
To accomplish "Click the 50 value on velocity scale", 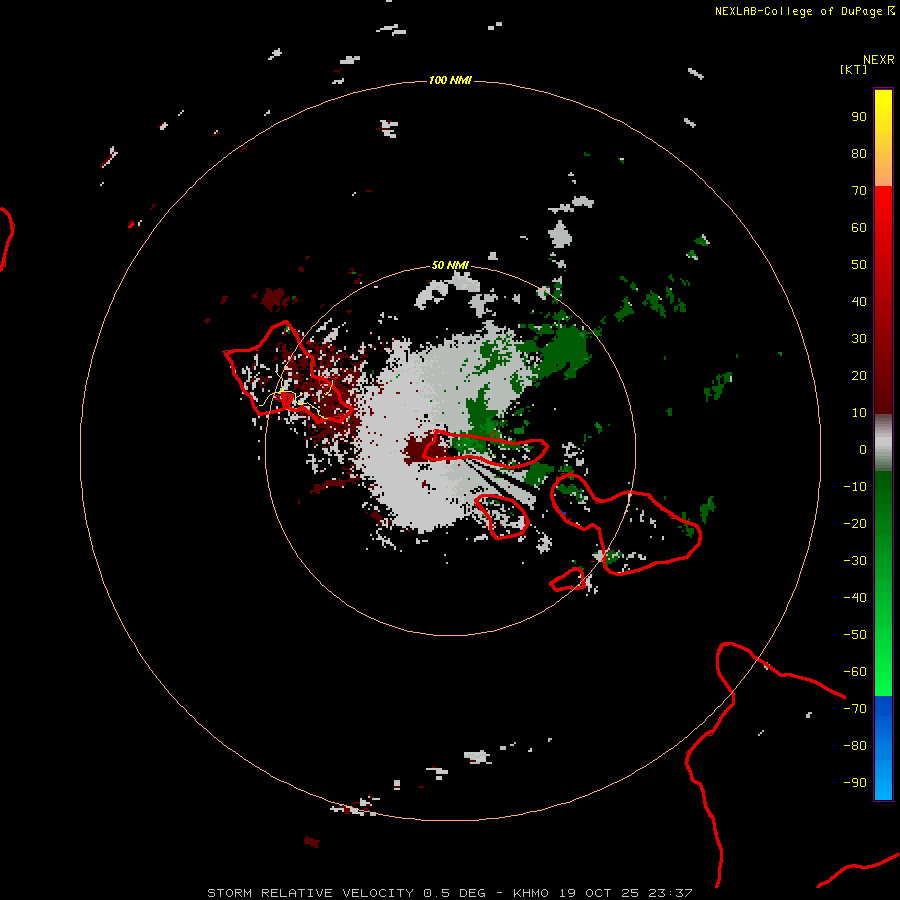I will click(x=859, y=265).
